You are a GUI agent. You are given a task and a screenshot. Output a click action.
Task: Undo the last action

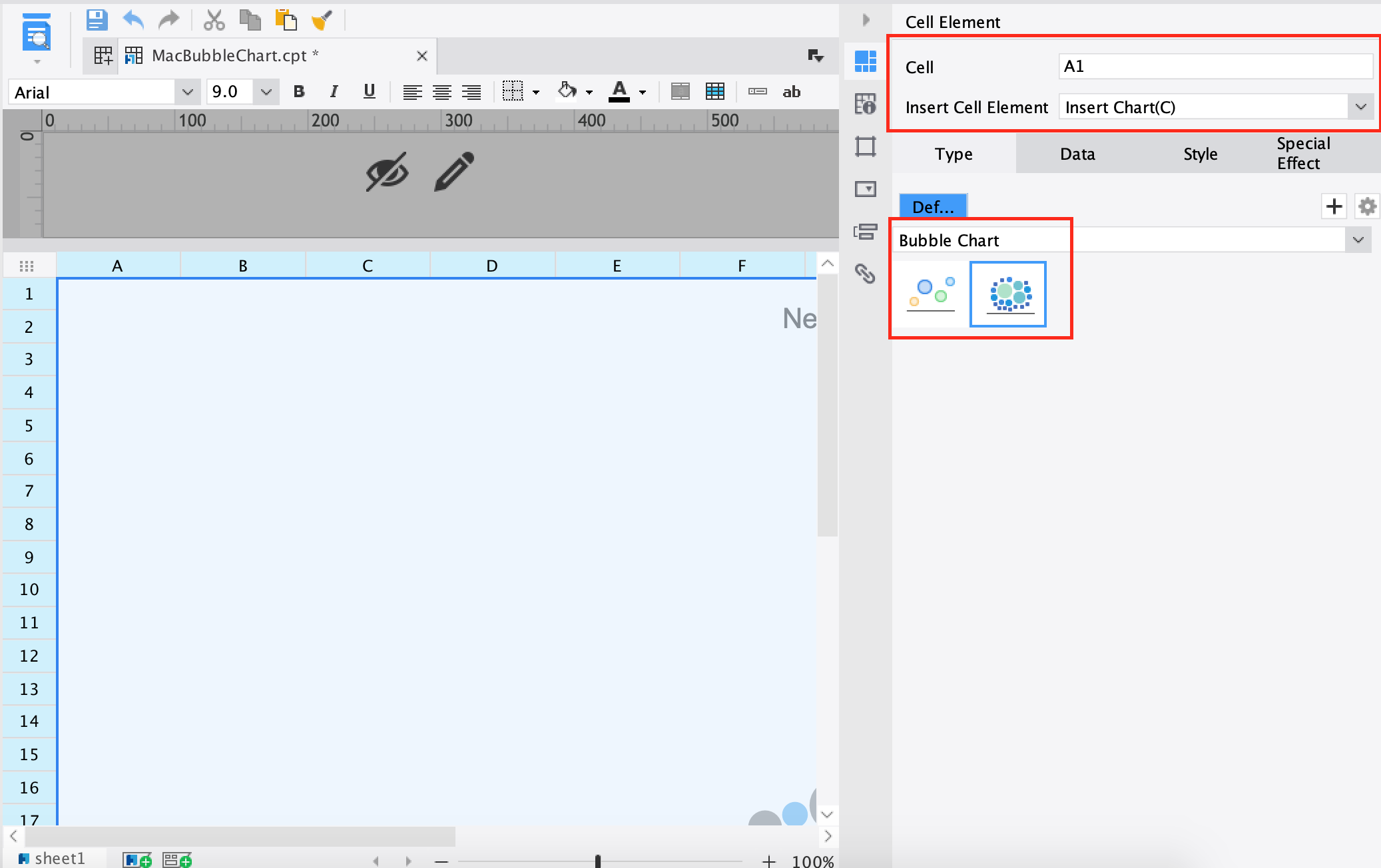133,20
